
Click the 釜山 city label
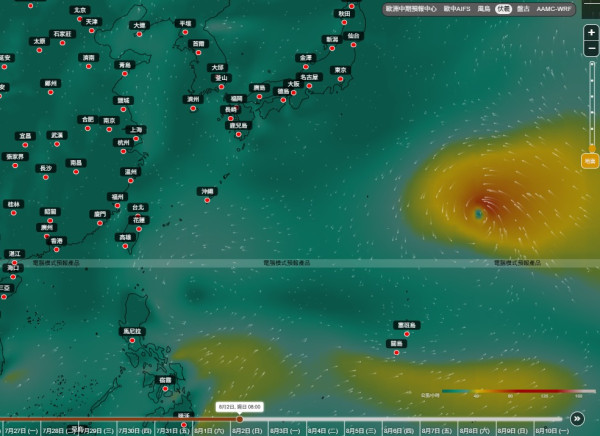(221, 78)
